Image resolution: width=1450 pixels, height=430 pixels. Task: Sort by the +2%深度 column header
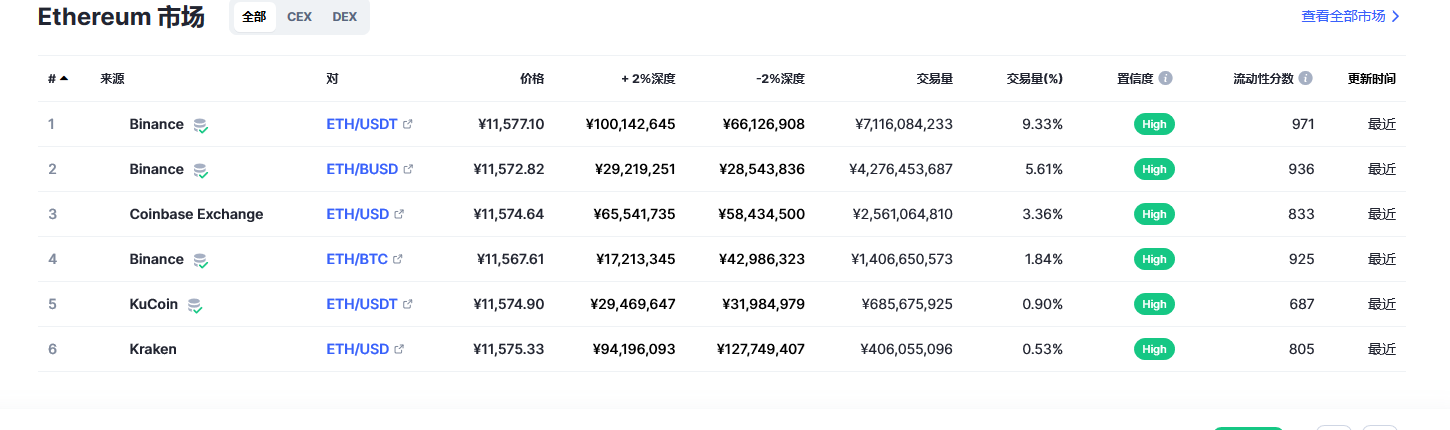tap(648, 78)
